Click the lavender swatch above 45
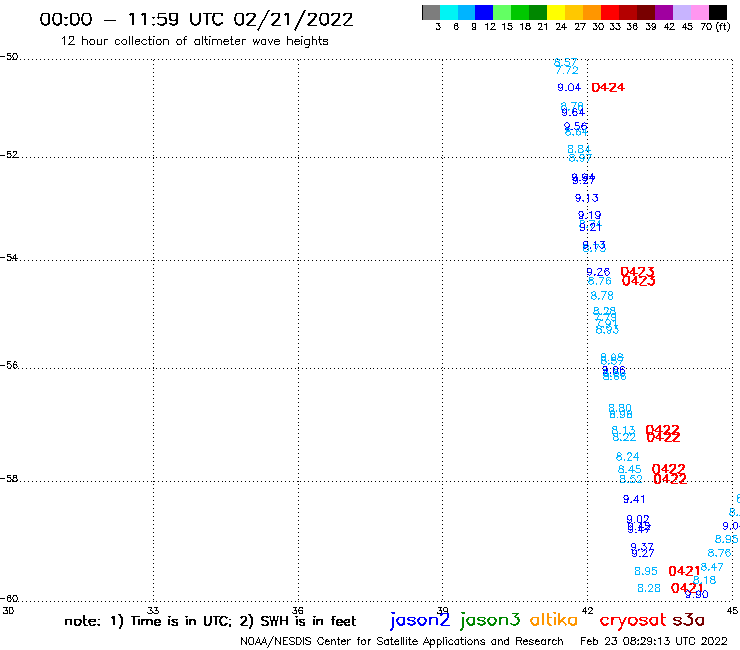The height and width of the screenshot is (650, 740). point(681,12)
